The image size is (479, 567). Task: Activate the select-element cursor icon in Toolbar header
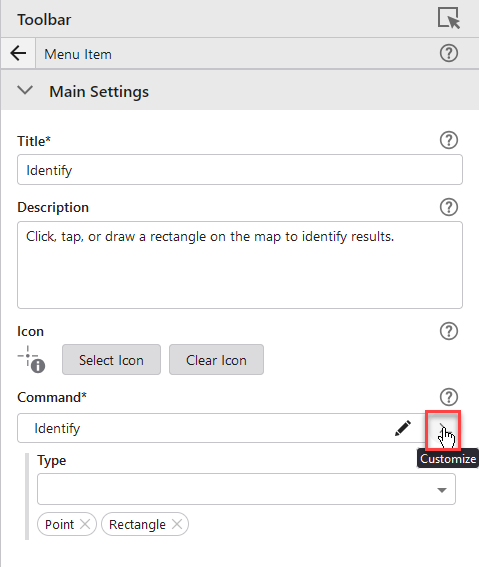[x=449, y=18]
